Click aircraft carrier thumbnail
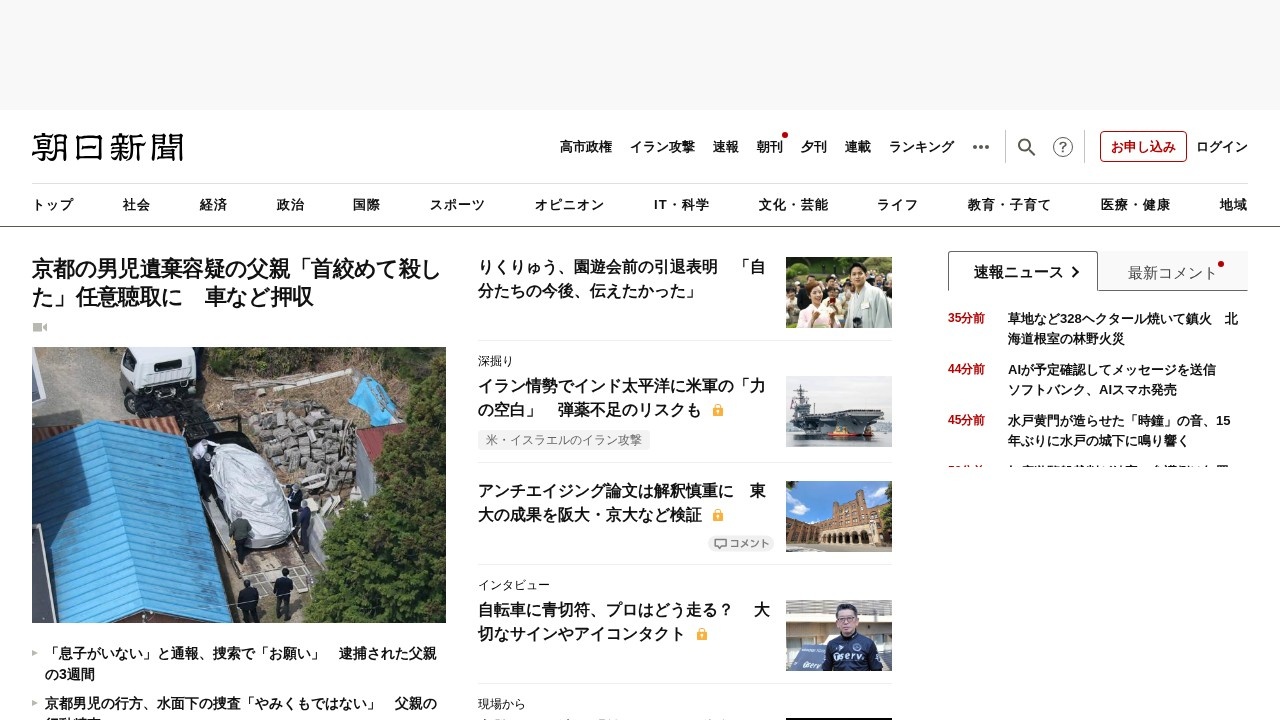The image size is (1280, 720). tap(839, 411)
